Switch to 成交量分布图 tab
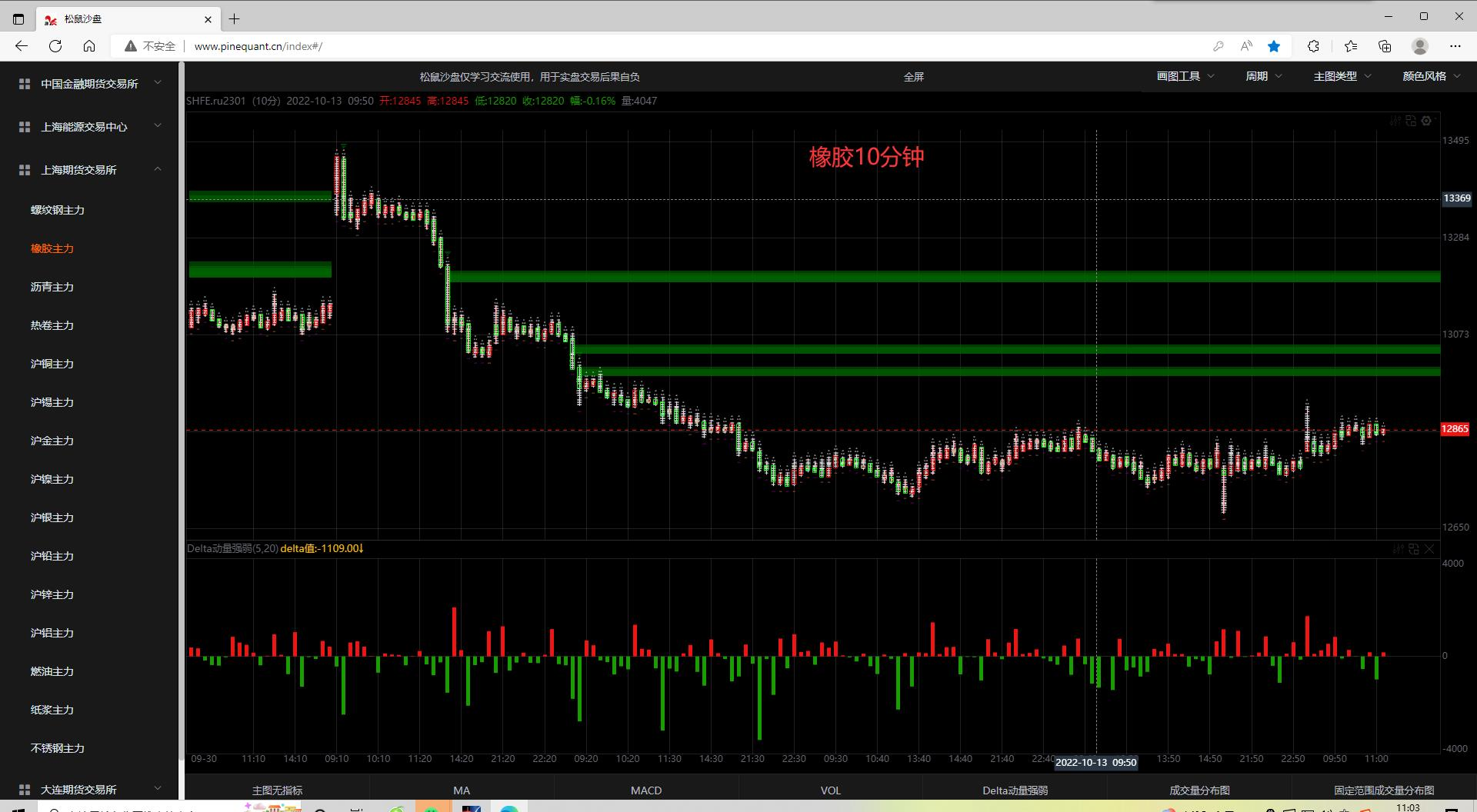 (x=1200, y=790)
